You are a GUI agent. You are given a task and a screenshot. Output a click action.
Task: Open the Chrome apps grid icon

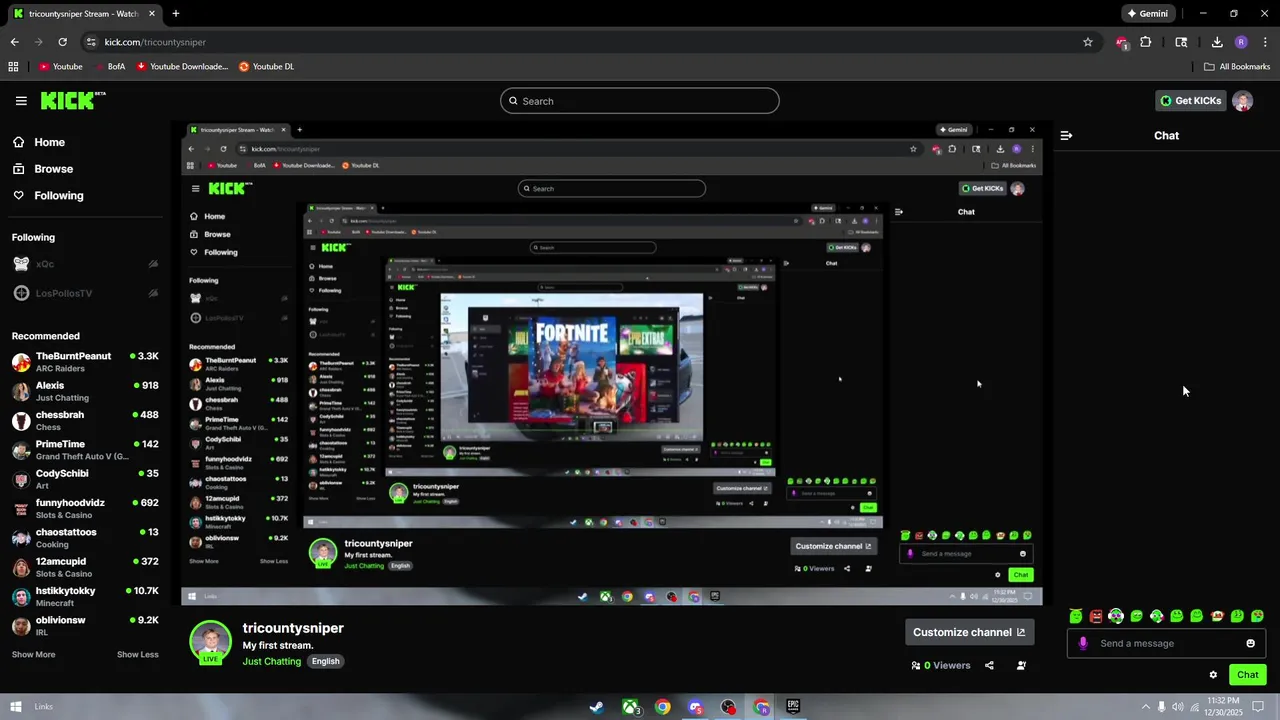[x=13, y=67]
